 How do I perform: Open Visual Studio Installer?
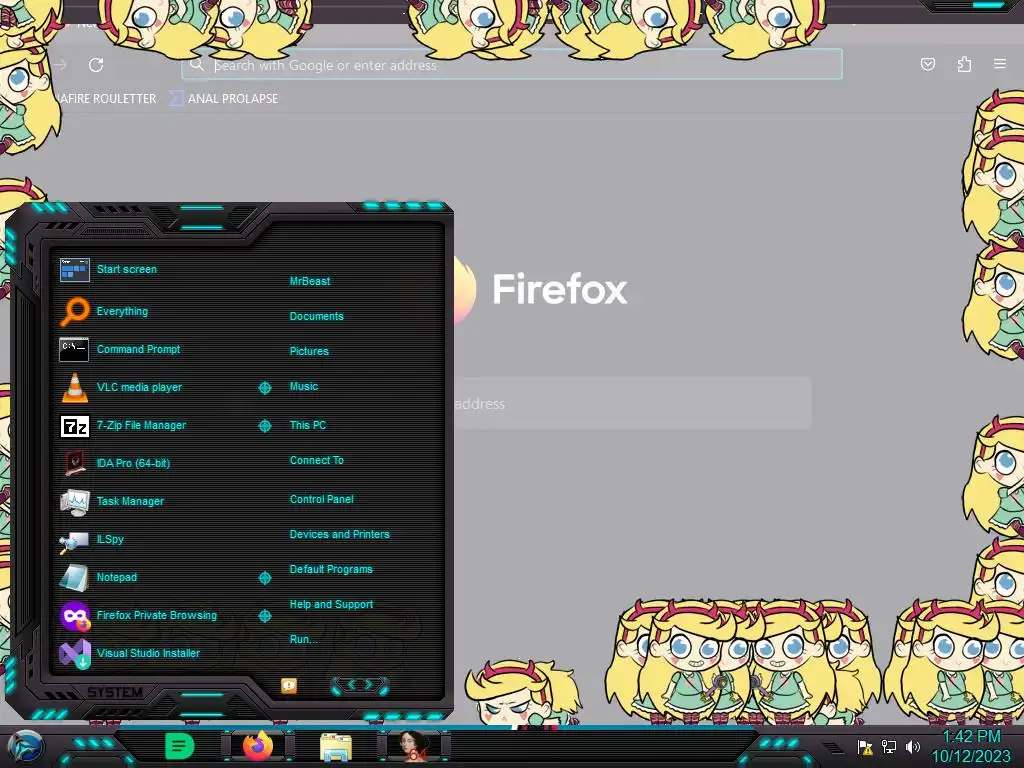148,653
